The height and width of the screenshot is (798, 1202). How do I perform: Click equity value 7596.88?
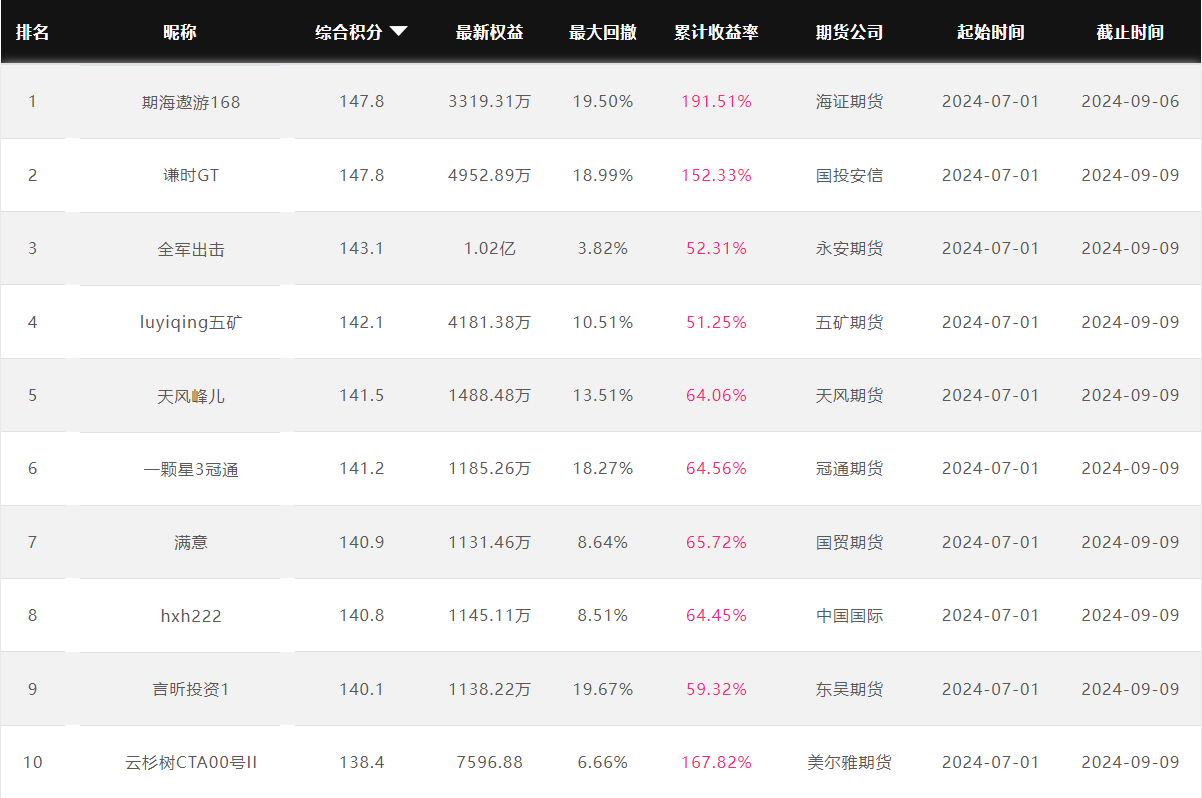coord(490,763)
